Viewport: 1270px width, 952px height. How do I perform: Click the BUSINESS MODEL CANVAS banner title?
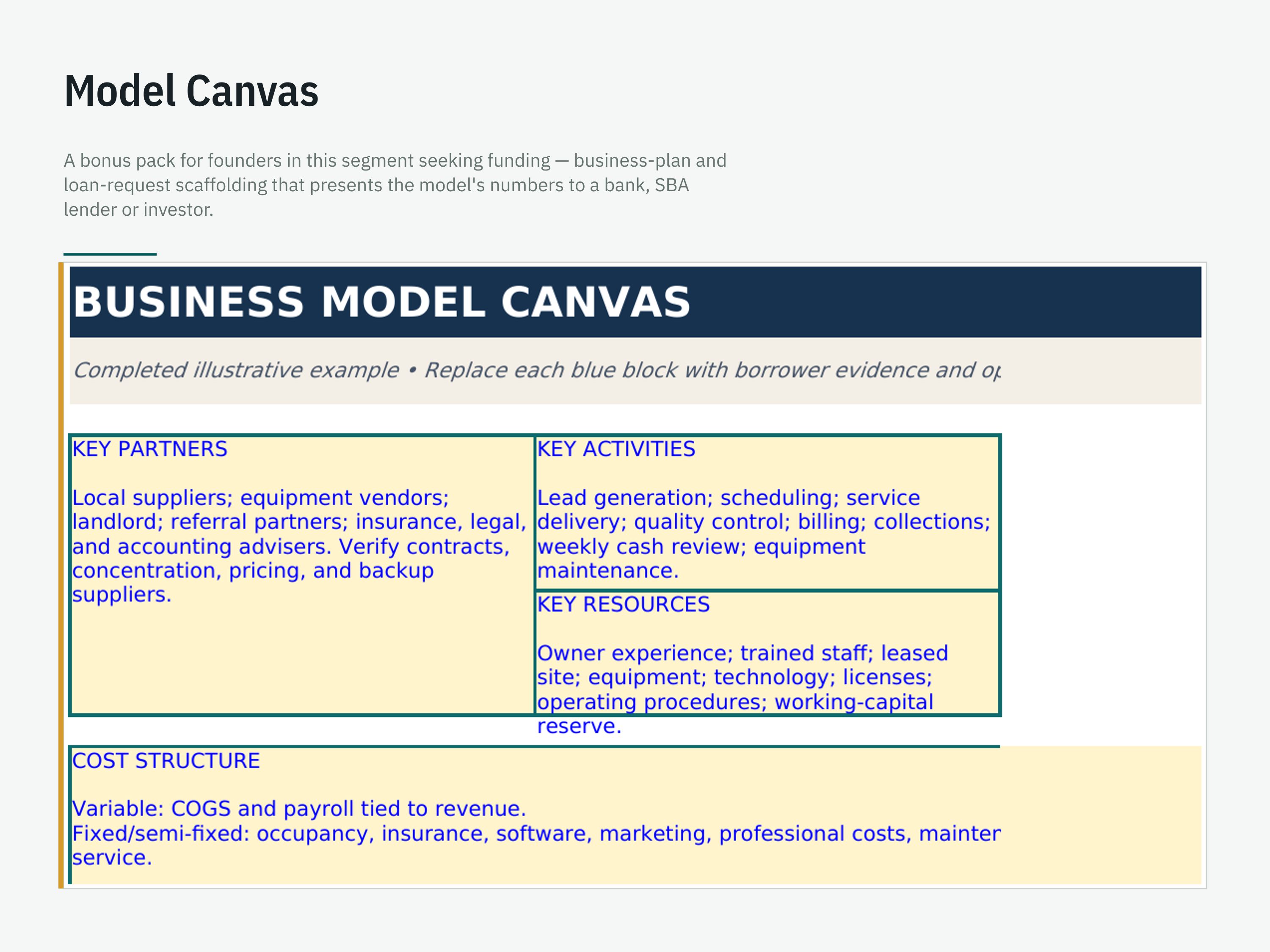[x=382, y=302]
